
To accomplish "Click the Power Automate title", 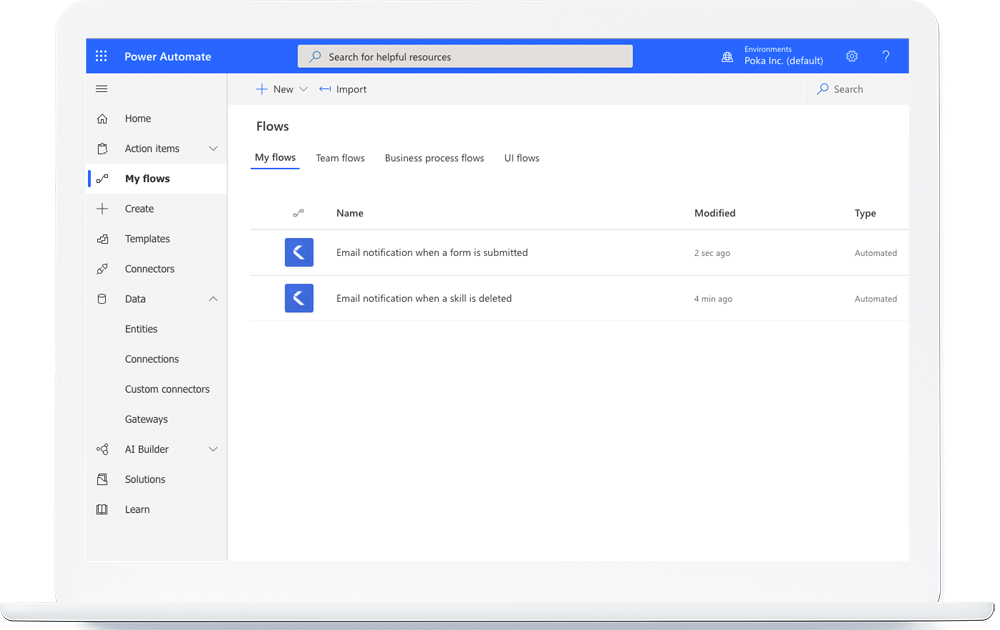I will coord(168,56).
